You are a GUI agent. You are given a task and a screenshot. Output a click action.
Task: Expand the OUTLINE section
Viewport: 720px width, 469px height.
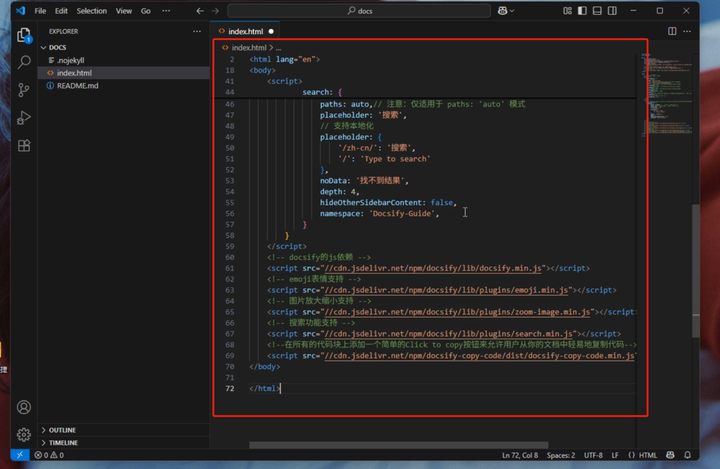(62, 430)
